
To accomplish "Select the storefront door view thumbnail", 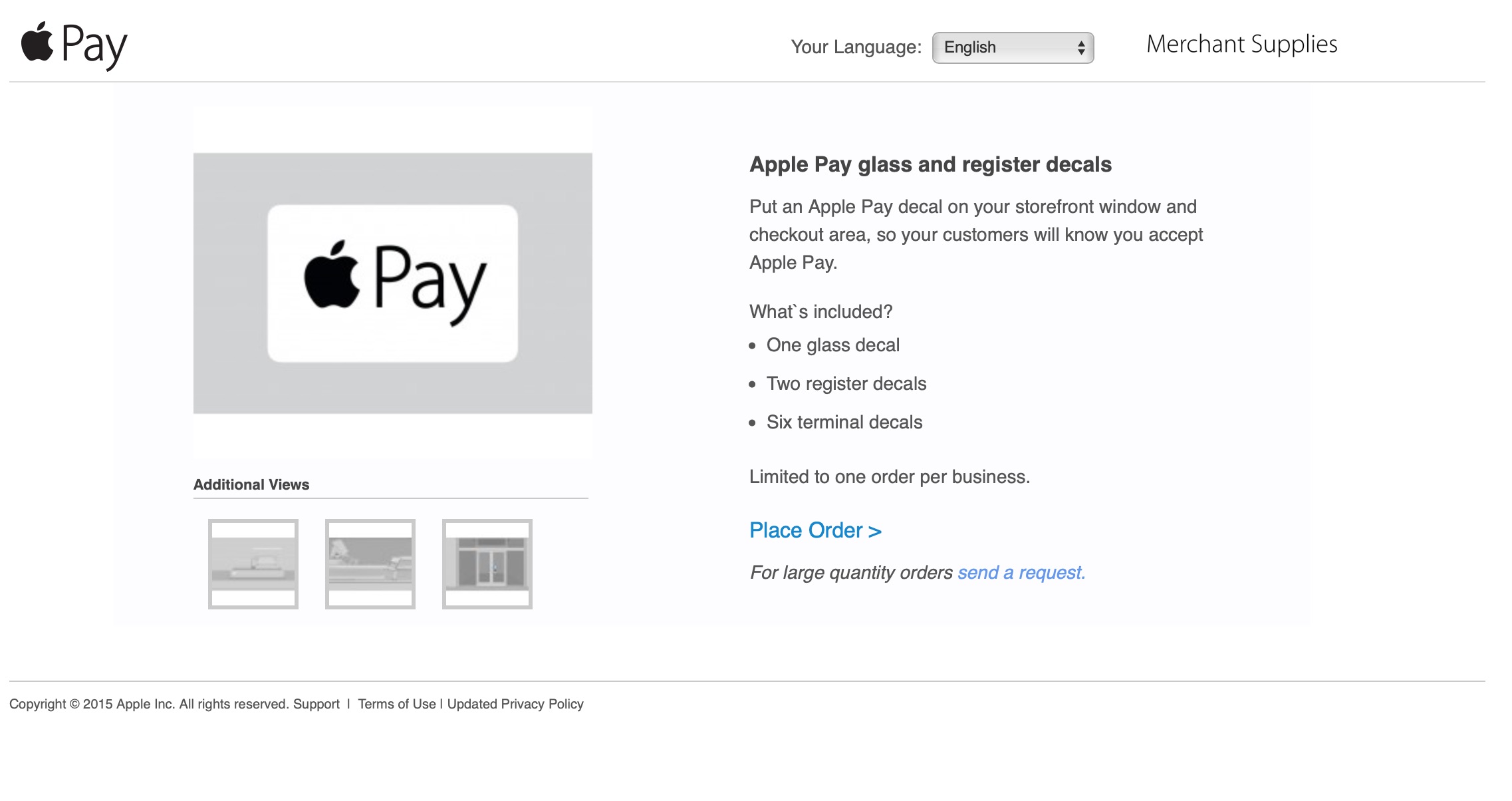I will 487,563.
